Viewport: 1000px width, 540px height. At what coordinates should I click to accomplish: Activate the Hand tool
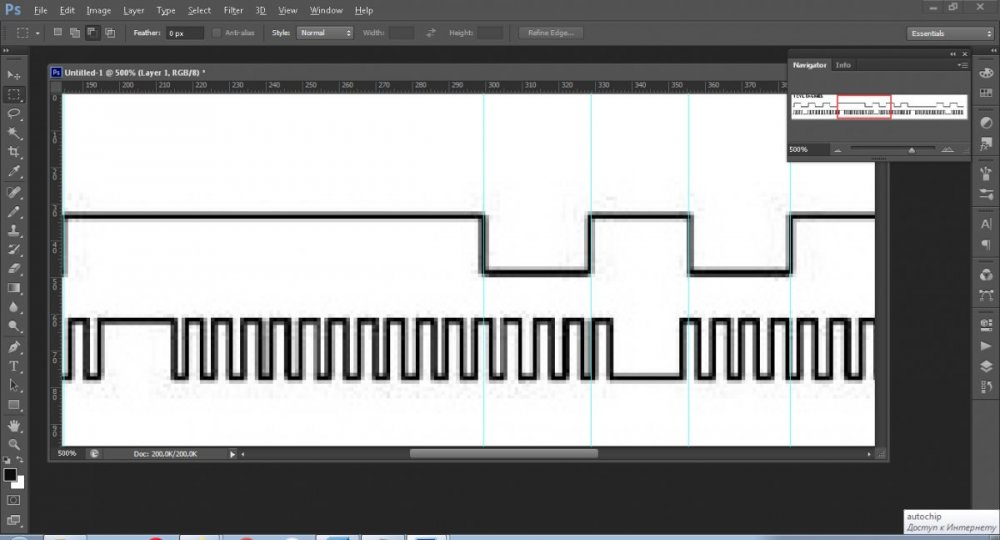(14, 424)
